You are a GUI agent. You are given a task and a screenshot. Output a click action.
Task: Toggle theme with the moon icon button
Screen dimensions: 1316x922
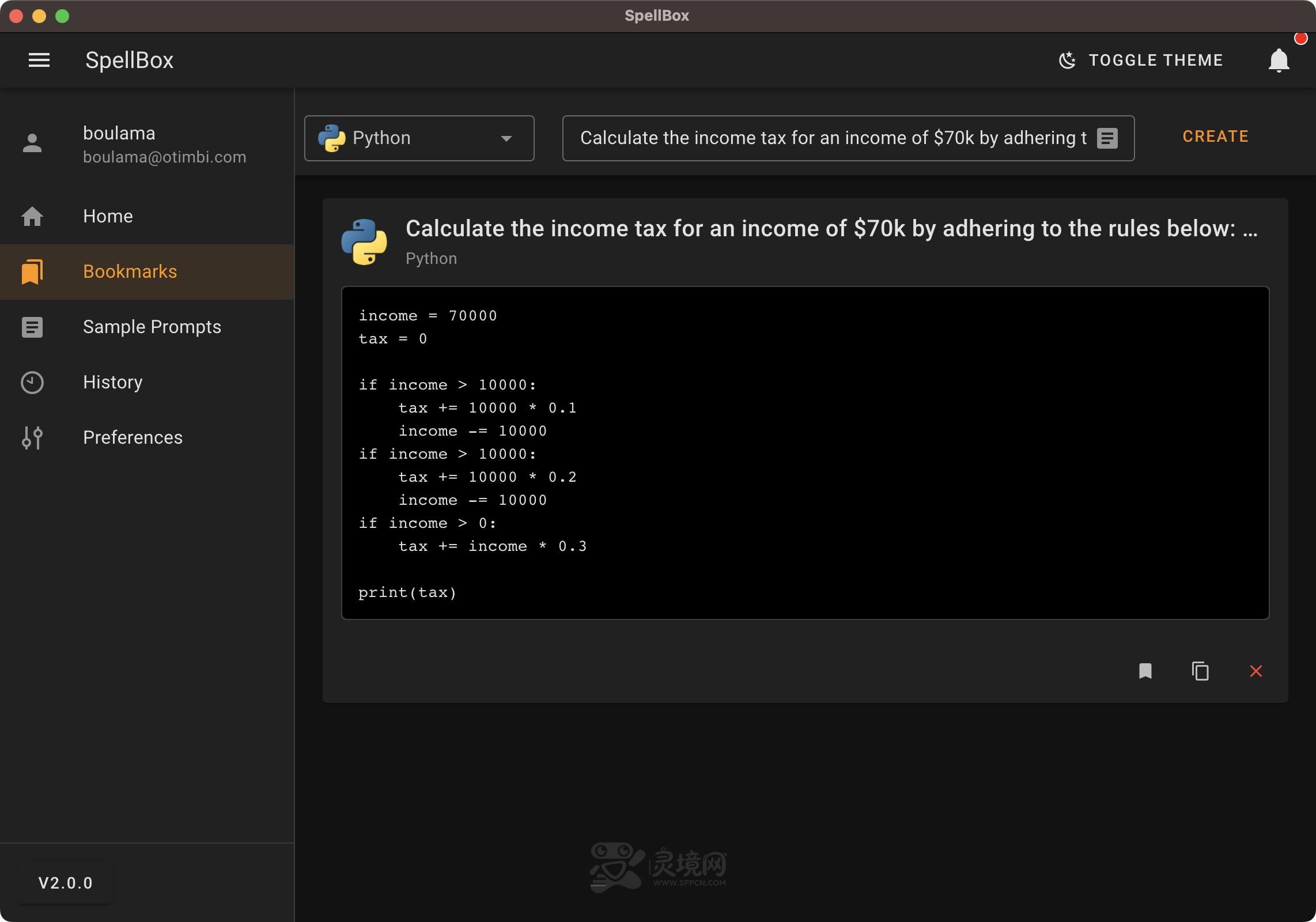click(1141, 61)
